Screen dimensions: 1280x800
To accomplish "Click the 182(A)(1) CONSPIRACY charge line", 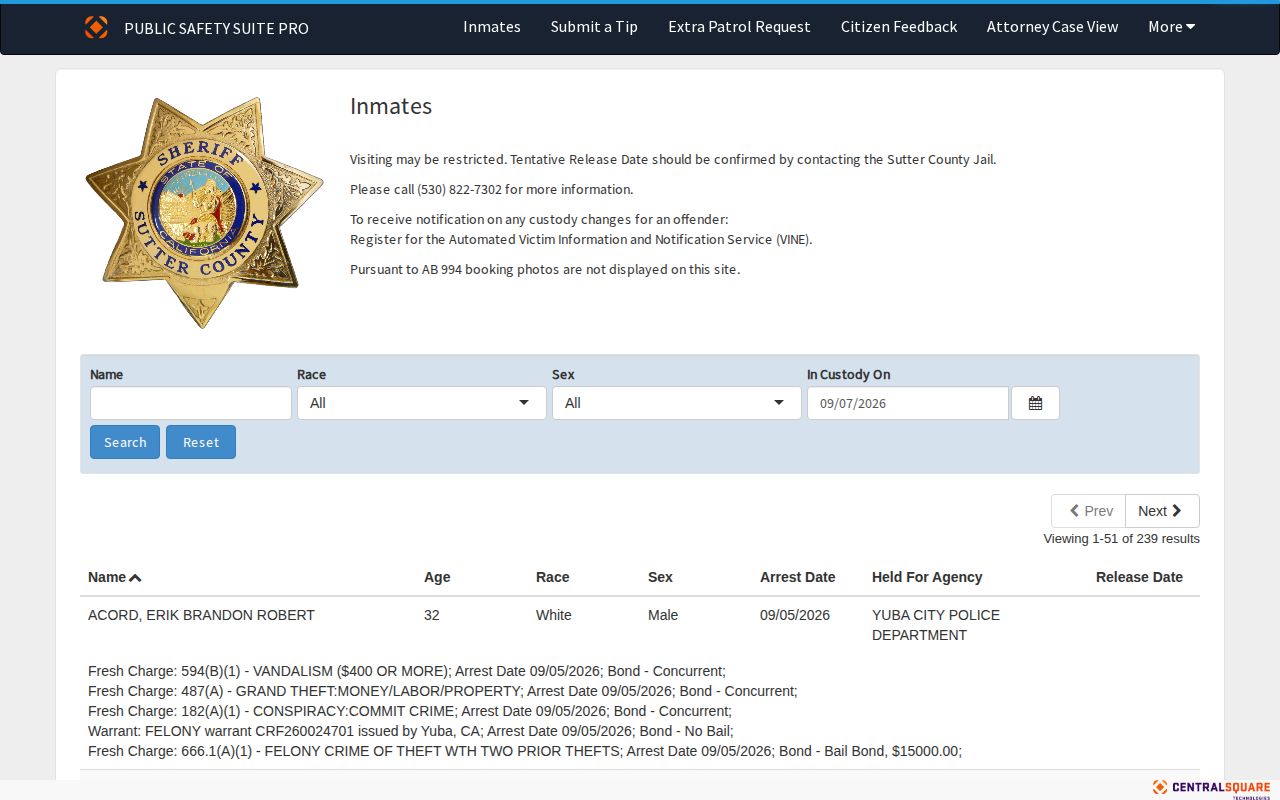I will (x=410, y=711).
